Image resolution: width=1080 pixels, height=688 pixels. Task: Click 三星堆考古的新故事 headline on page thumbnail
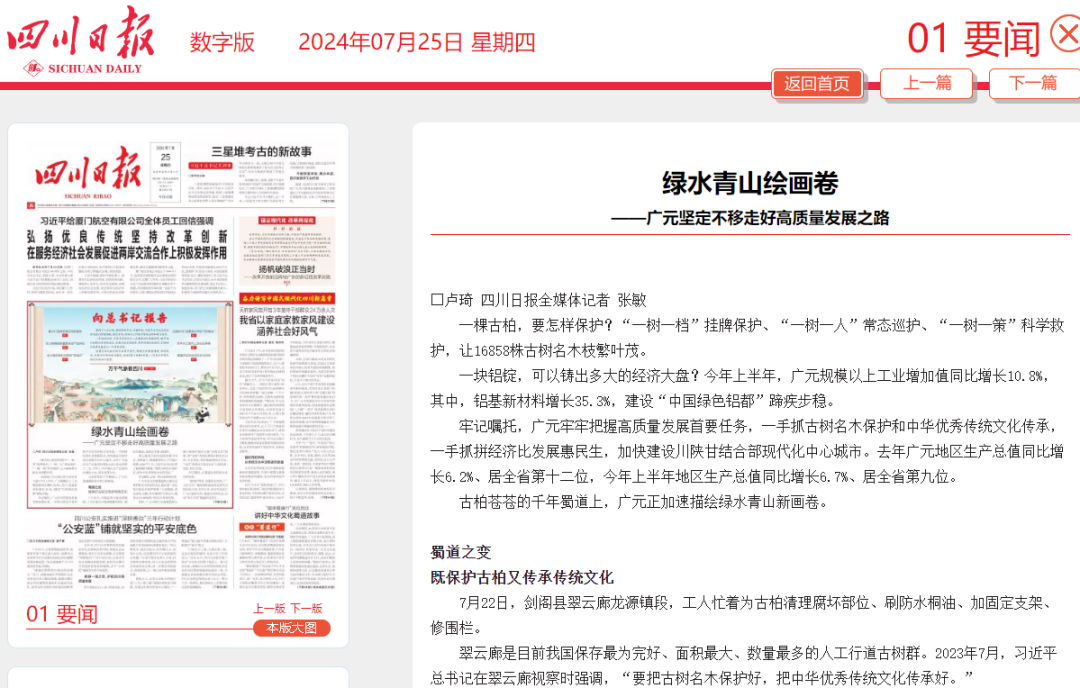(261, 152)
